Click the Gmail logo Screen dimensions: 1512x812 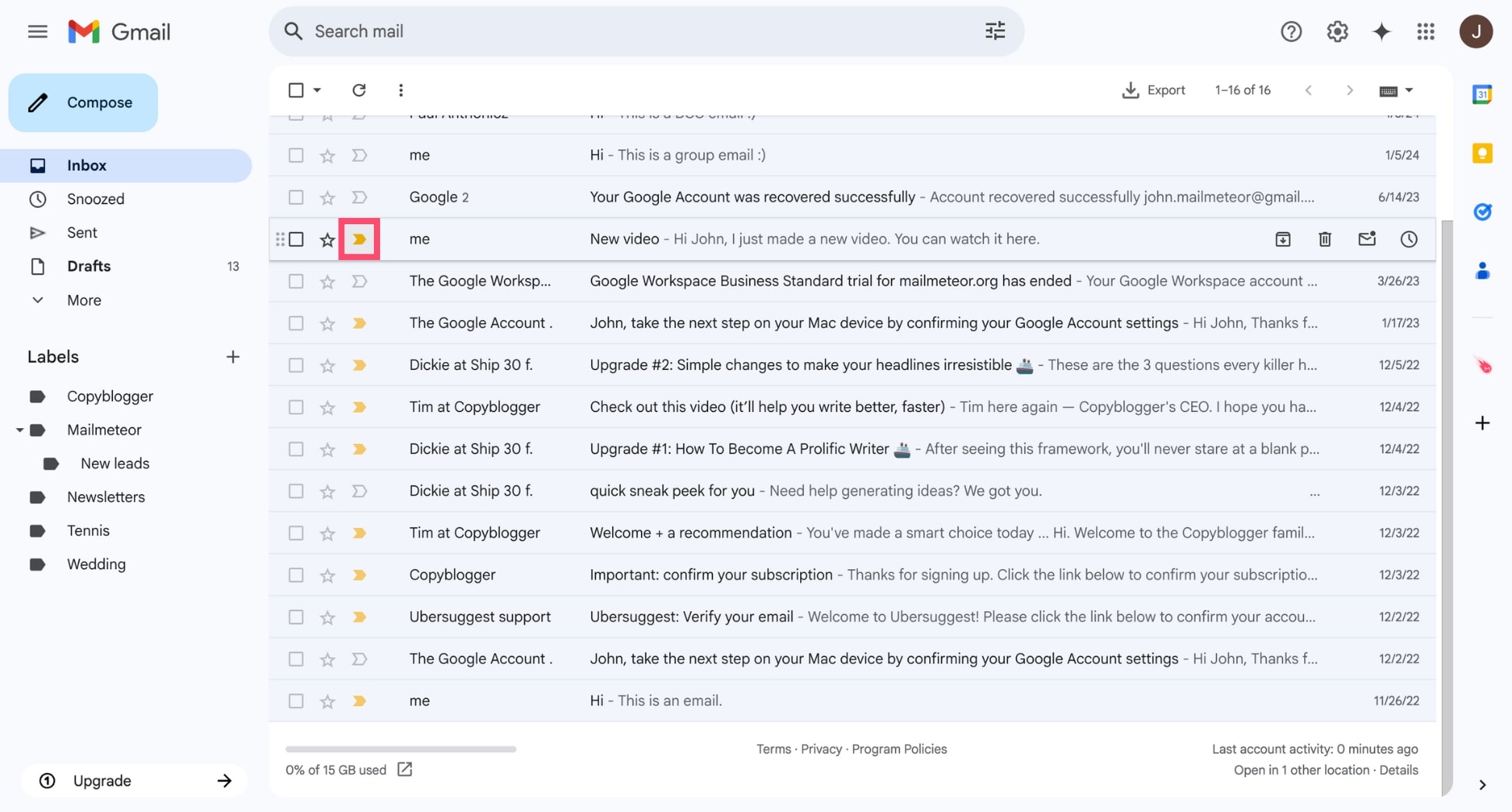[119, 31]
